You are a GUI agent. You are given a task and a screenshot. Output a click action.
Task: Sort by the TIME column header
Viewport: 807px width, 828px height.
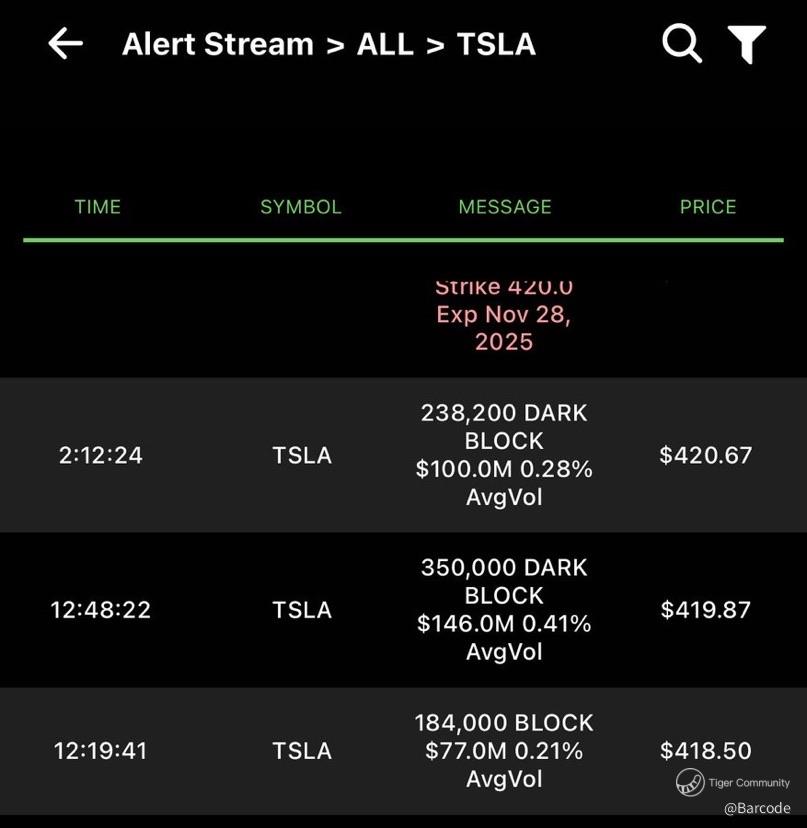(x=97, y=207)
